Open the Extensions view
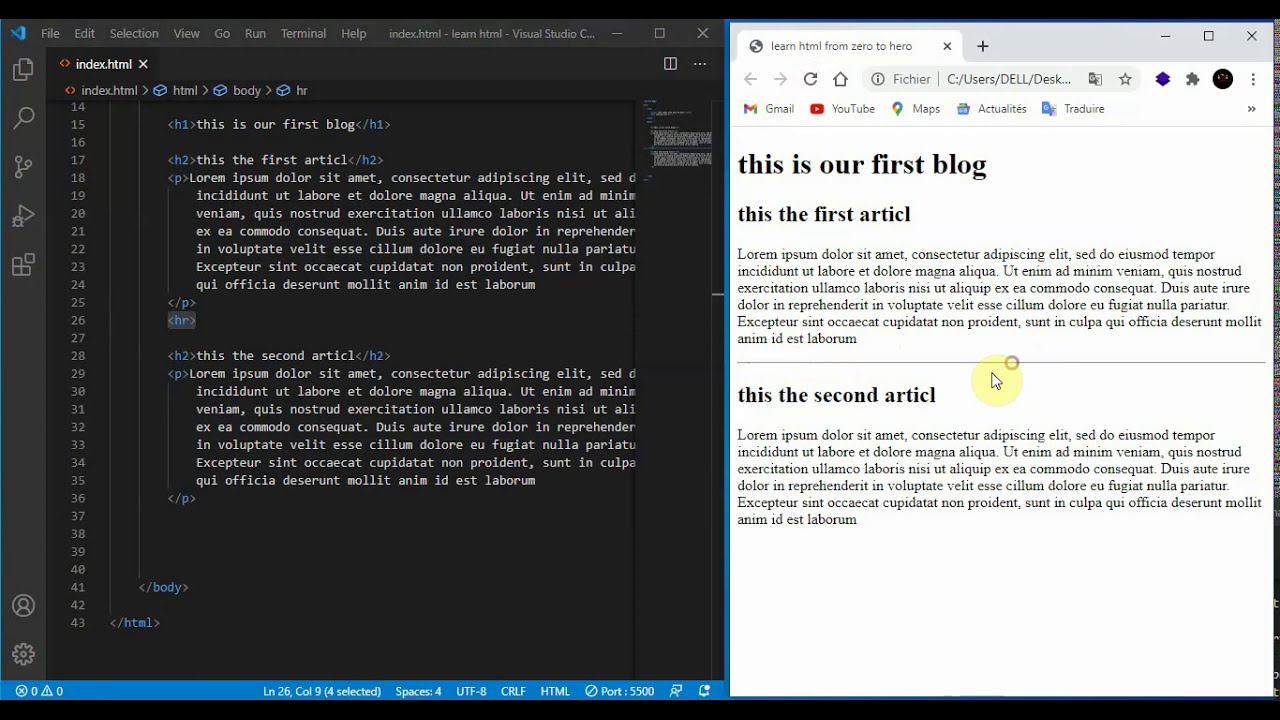 pos(23,265)
